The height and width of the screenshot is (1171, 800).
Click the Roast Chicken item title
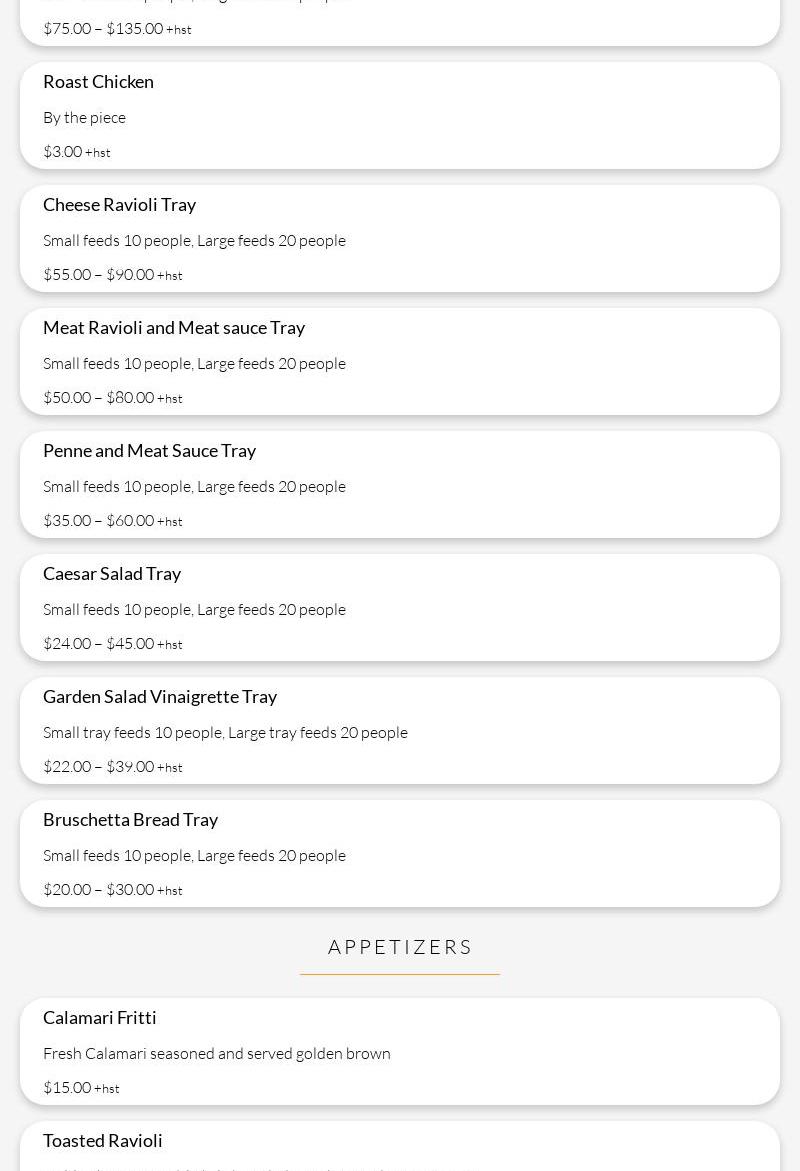98,82
